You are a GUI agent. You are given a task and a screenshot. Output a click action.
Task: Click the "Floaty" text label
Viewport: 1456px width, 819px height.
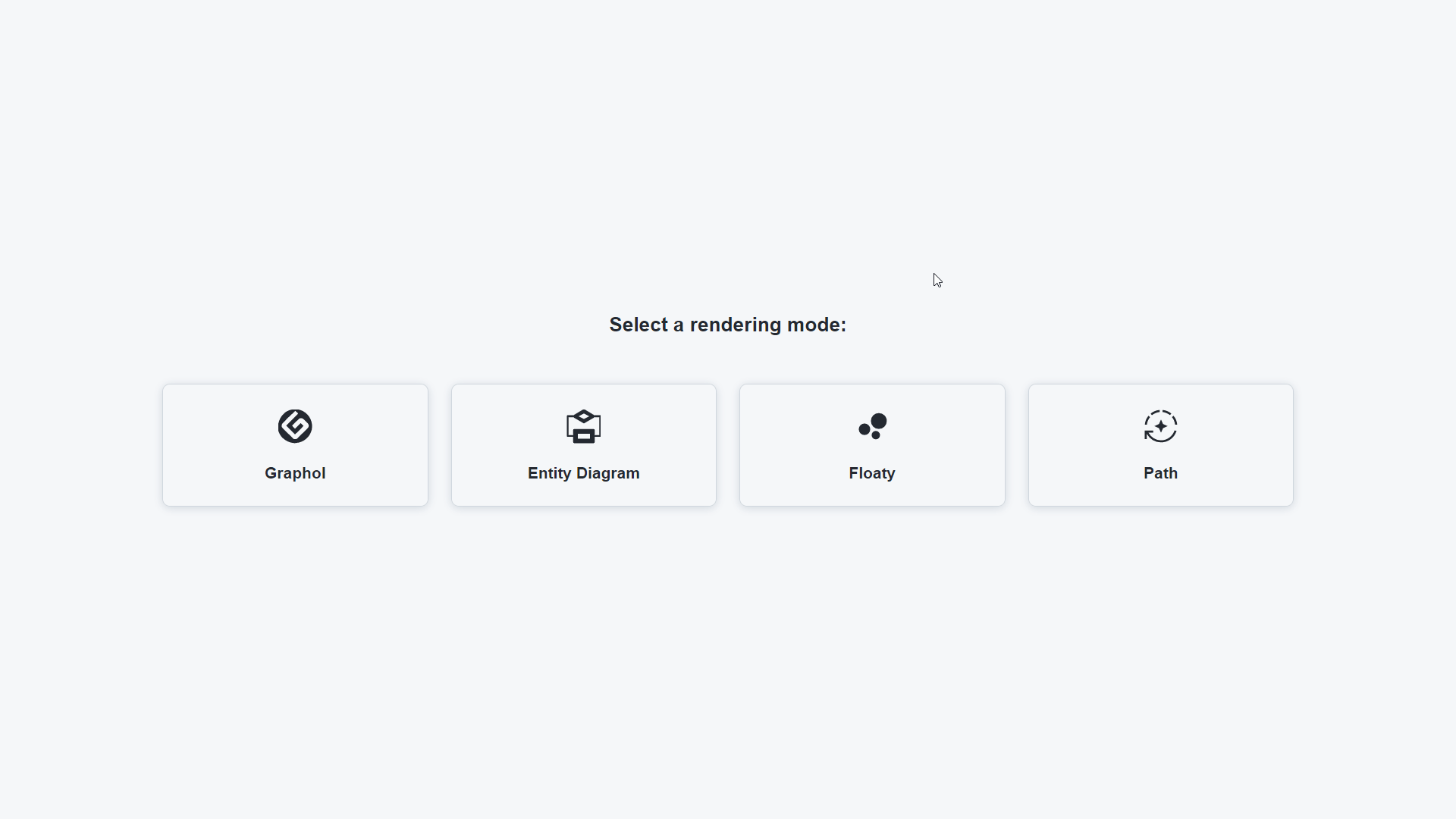pyautogui.click(x=872, y=473)
